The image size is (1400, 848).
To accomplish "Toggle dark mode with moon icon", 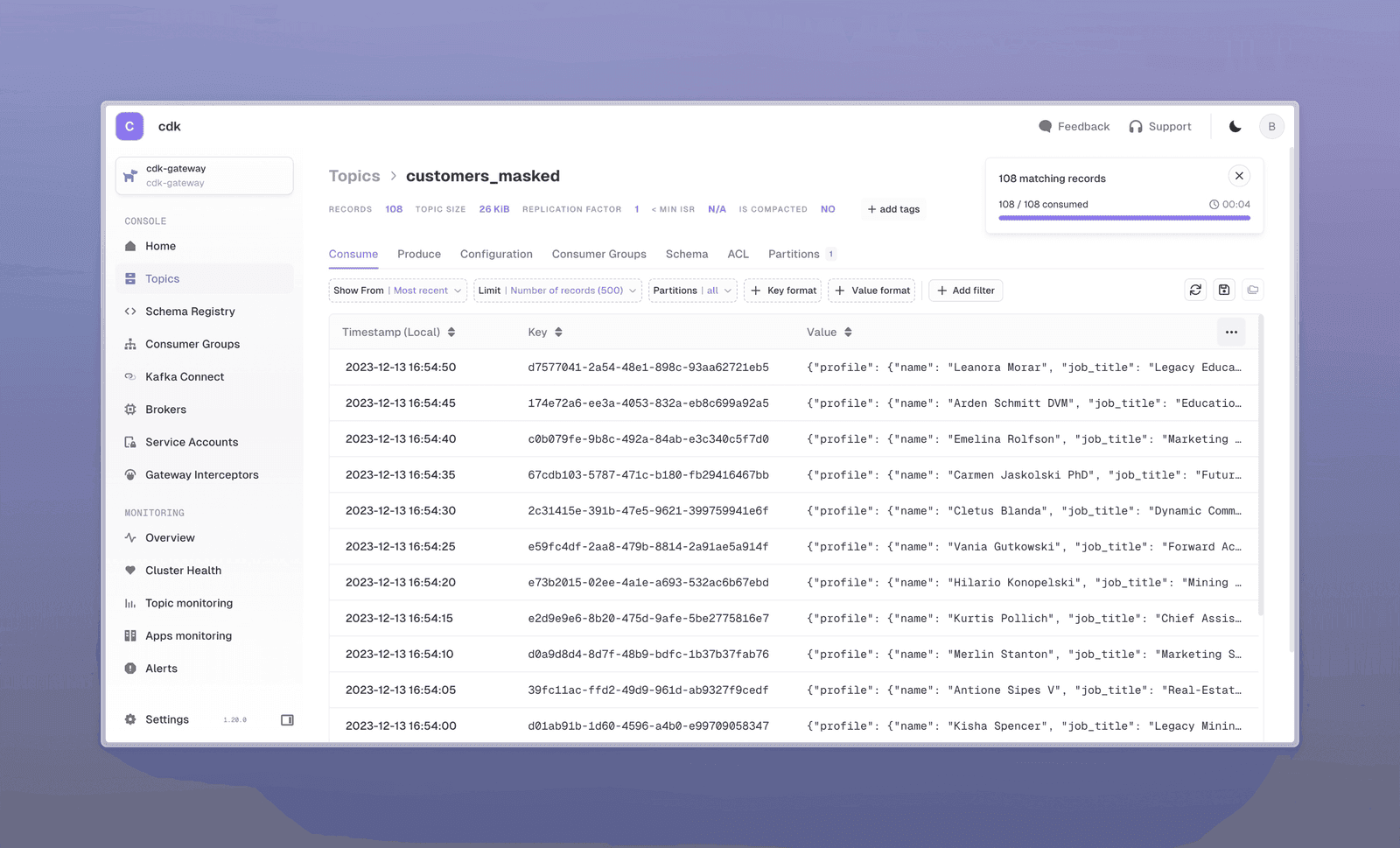I will coord(1235,126).
